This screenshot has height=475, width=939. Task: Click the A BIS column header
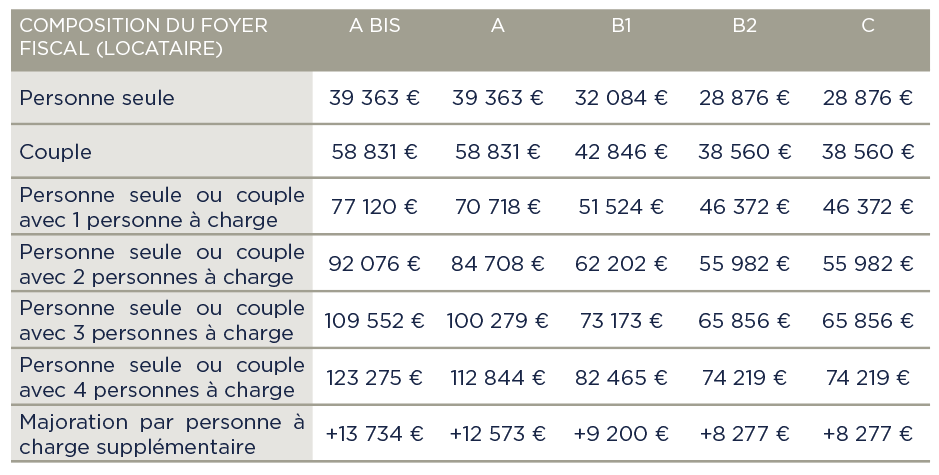click(x=374, y=27)
